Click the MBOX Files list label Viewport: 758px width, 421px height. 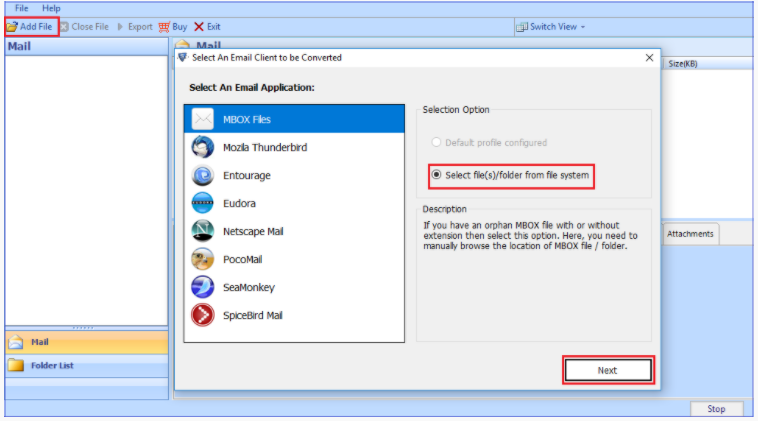[247, 119]
